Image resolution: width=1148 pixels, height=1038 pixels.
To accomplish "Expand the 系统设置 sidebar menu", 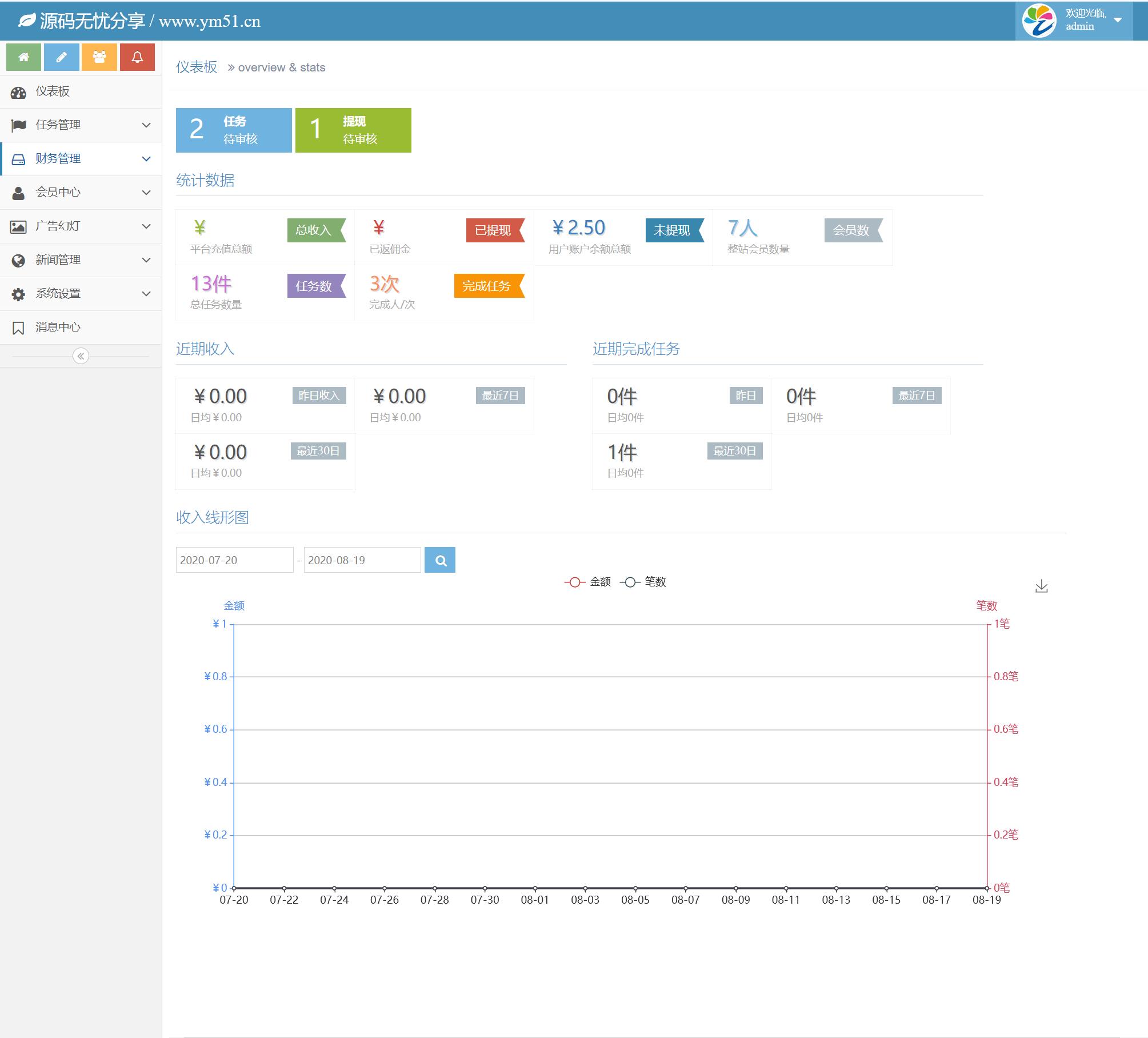I will [58, 293].
